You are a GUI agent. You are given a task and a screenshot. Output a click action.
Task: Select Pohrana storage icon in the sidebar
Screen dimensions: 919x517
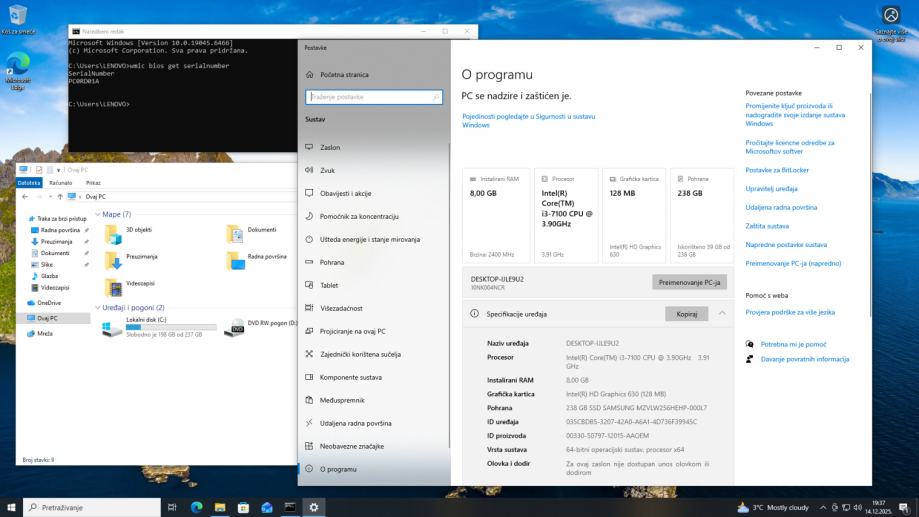[309, 262]
